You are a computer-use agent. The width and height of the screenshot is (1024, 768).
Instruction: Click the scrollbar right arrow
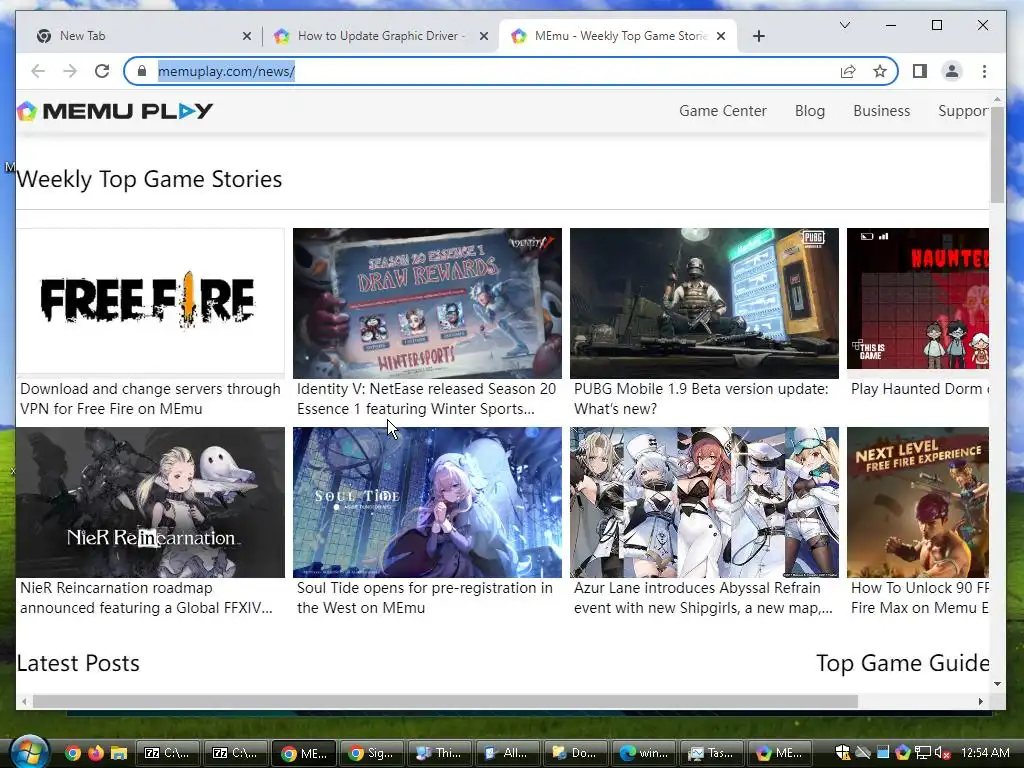pyautogui.click(x=980, y=701)
